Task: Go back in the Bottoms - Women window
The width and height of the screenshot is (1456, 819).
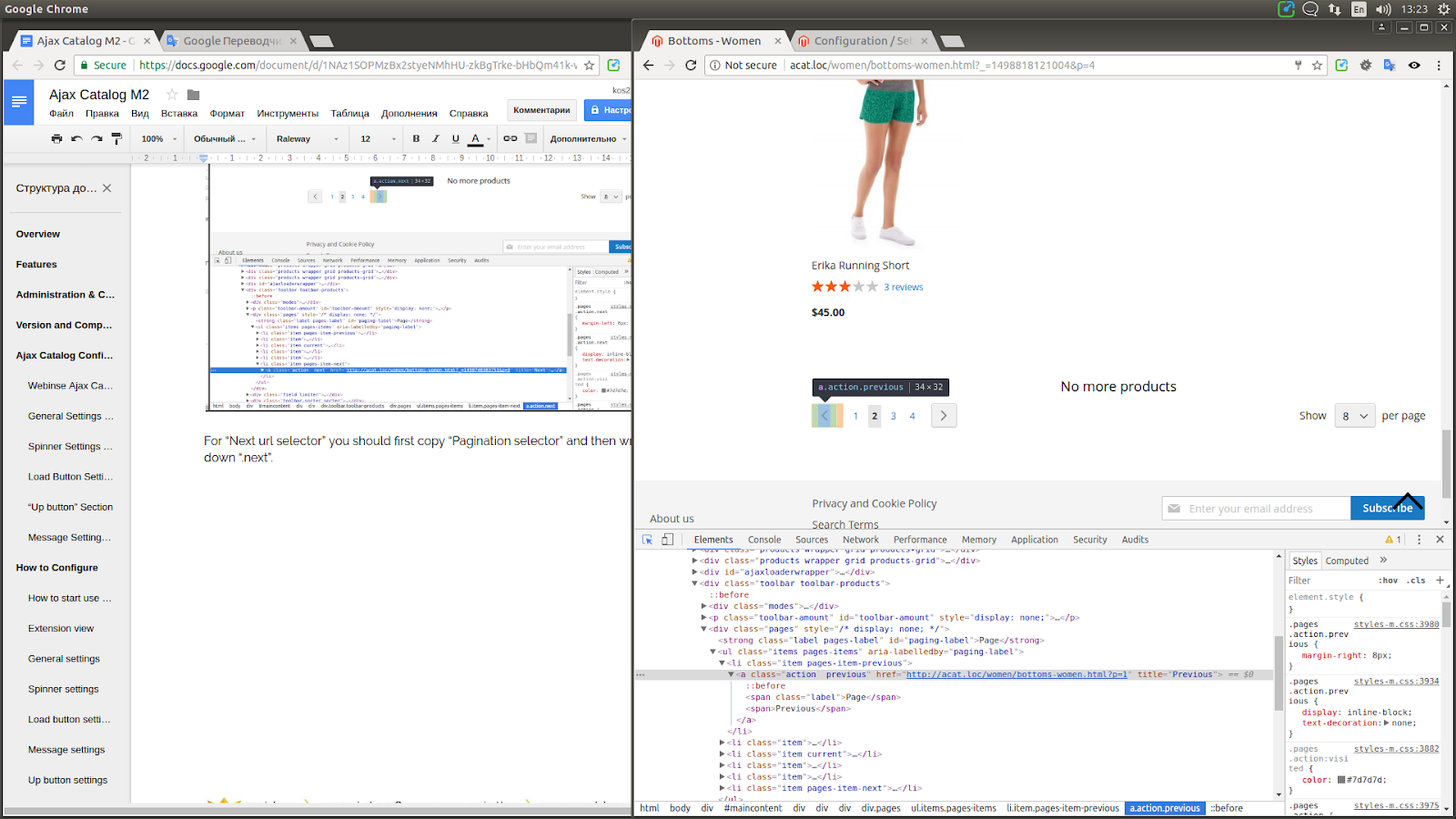Action: [648, 66]
